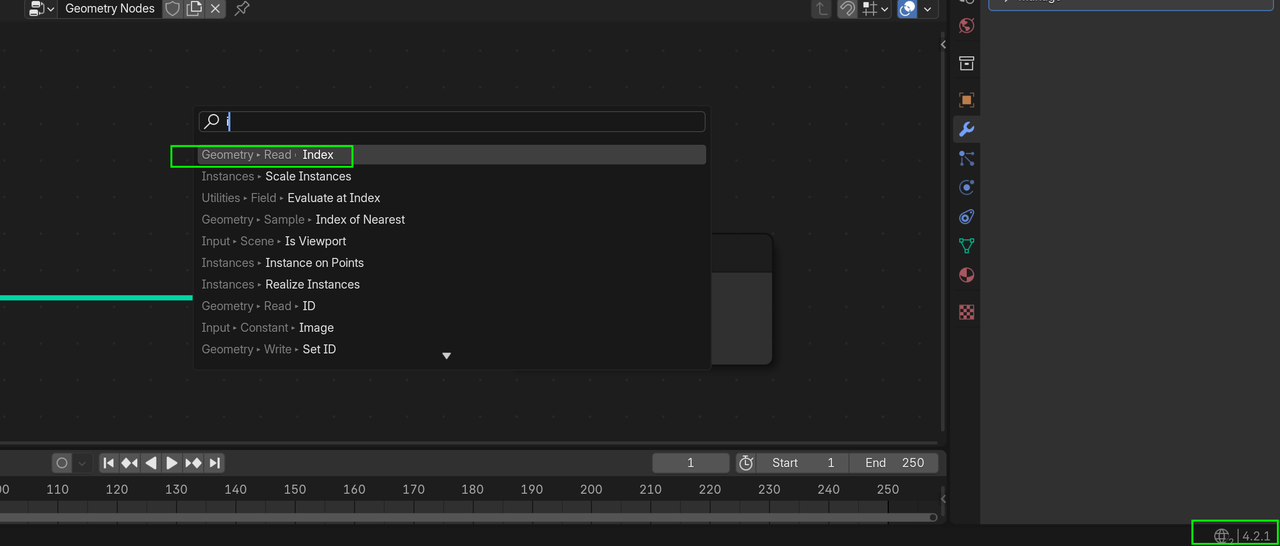
Task: Open the Particles properties tab
Action: [x=966, y=158]
